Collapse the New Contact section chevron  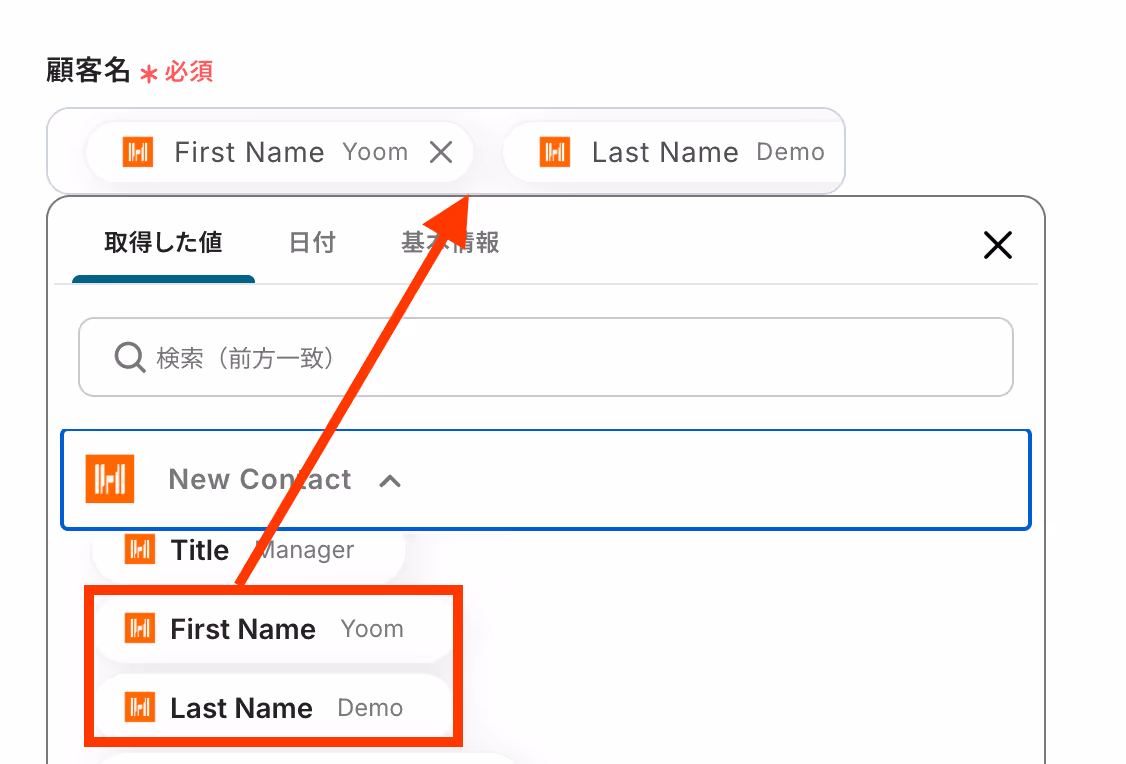click(x=390, y=480)
